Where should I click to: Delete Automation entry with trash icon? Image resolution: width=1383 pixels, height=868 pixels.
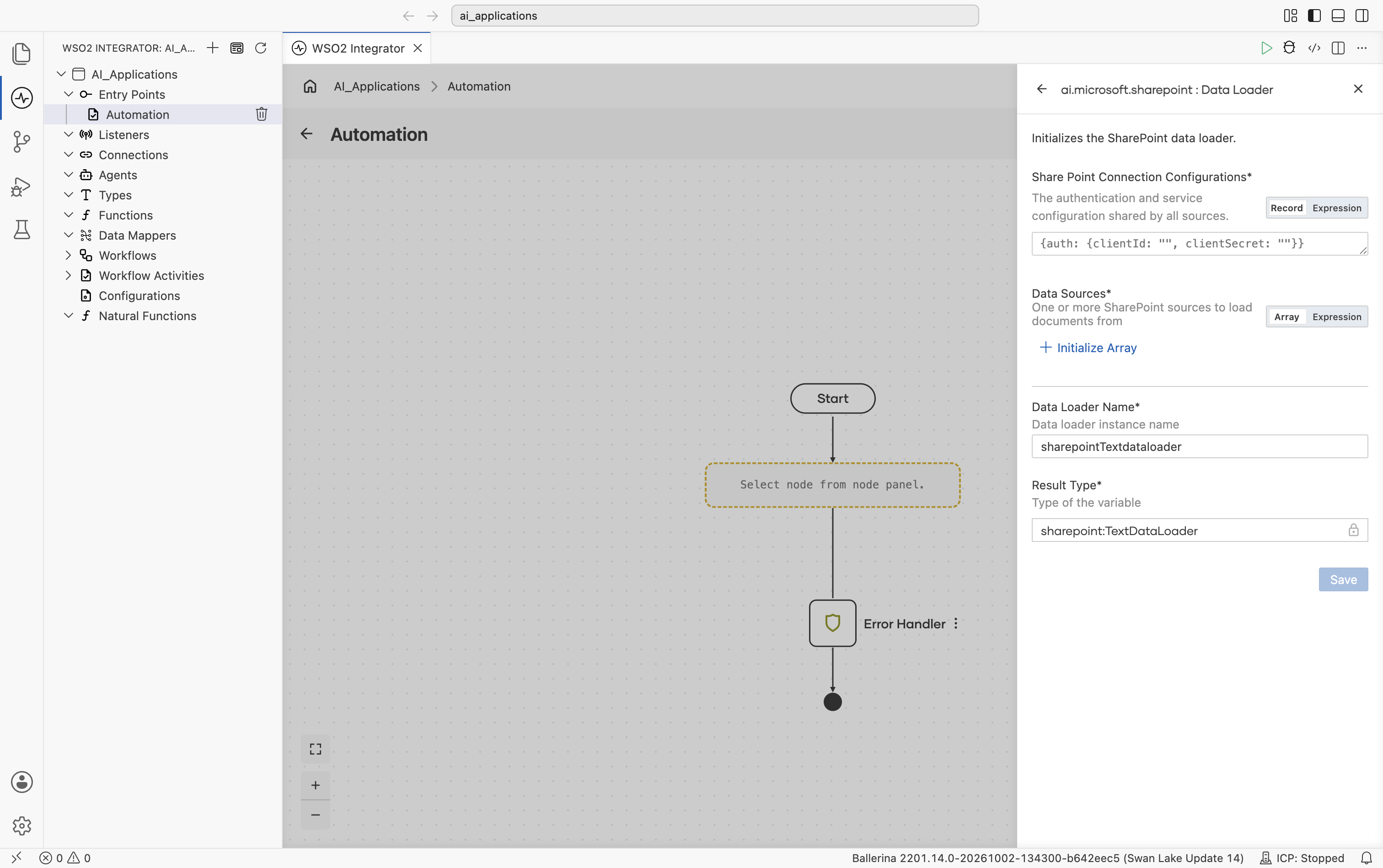tap(261, 114)
